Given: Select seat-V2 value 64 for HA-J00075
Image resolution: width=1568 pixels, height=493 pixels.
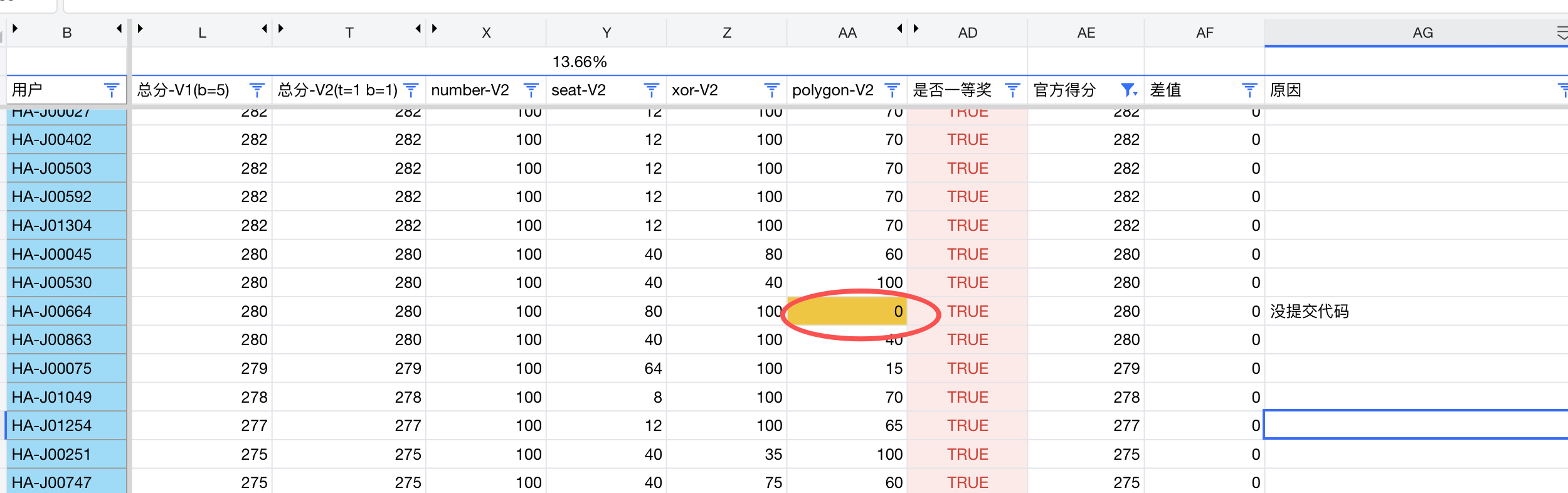Looking at the screenshot, I should click(x=607, y=368).
